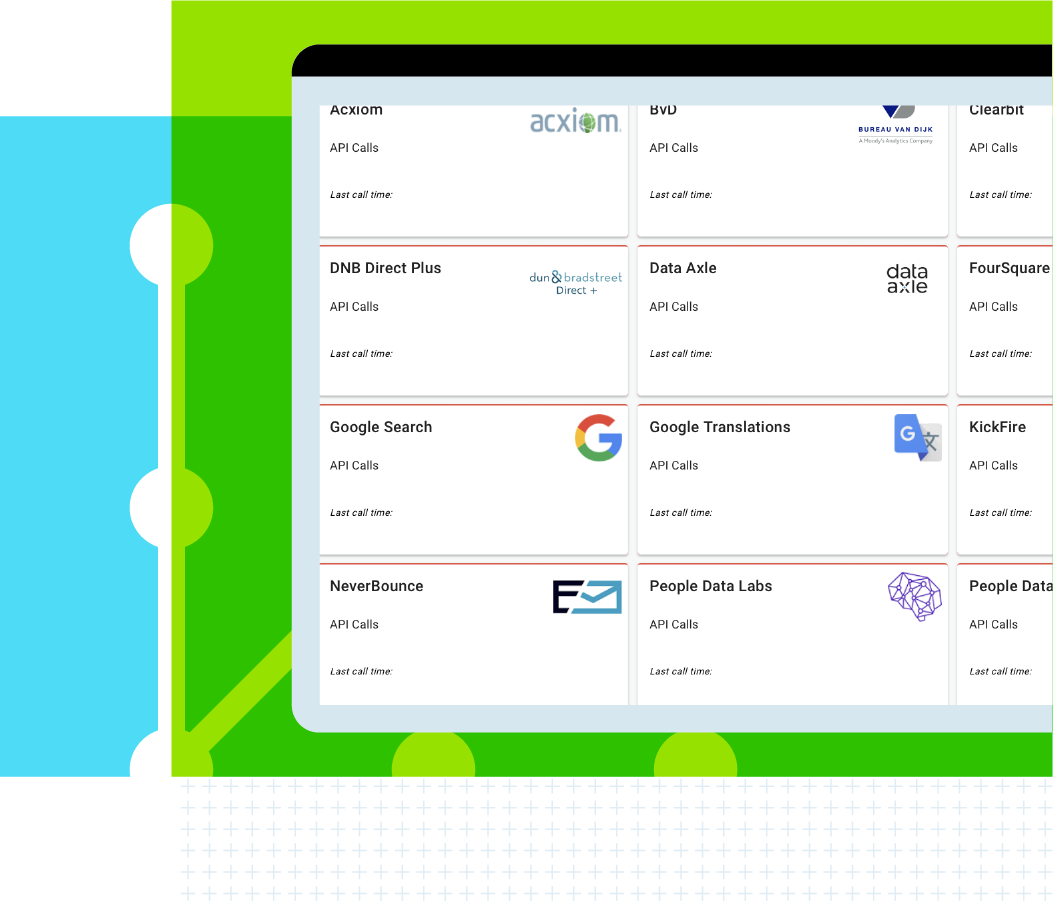This screenshot has height=901, width=1053.
Task: Select the Clearbit card title
Action: (x=997, y=110)
